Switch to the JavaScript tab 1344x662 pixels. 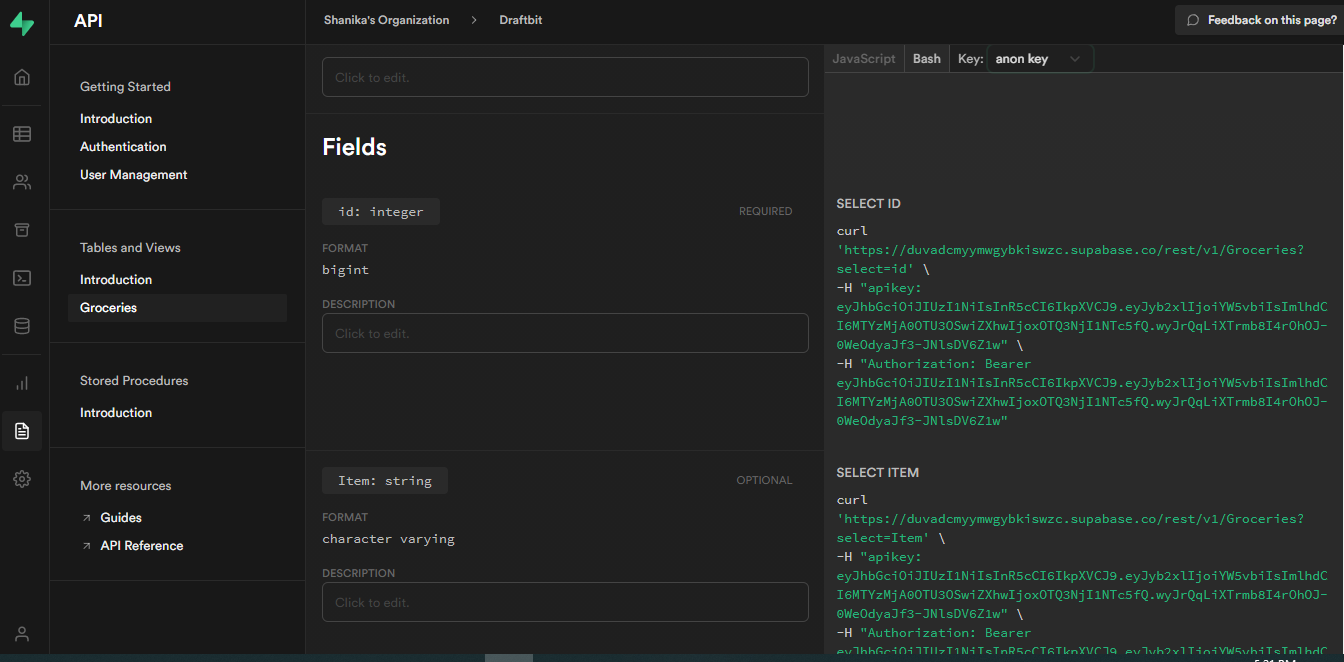[863, 58]
